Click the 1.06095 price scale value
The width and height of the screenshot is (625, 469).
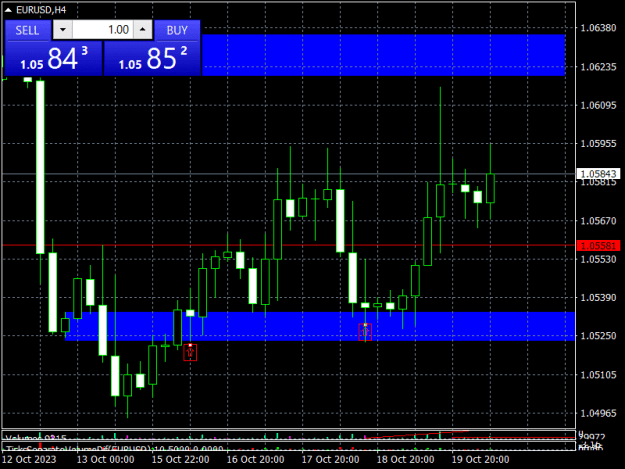[598, 105]
